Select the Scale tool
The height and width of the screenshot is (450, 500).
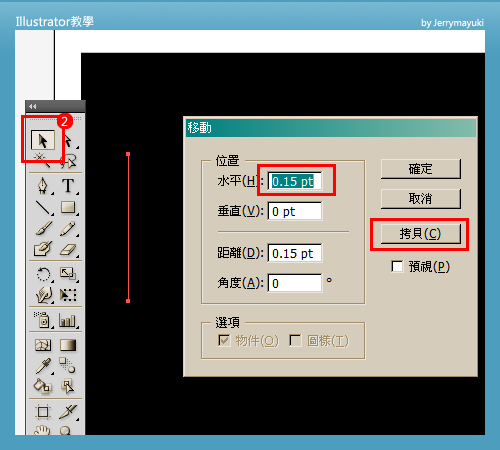click(68, 274)
